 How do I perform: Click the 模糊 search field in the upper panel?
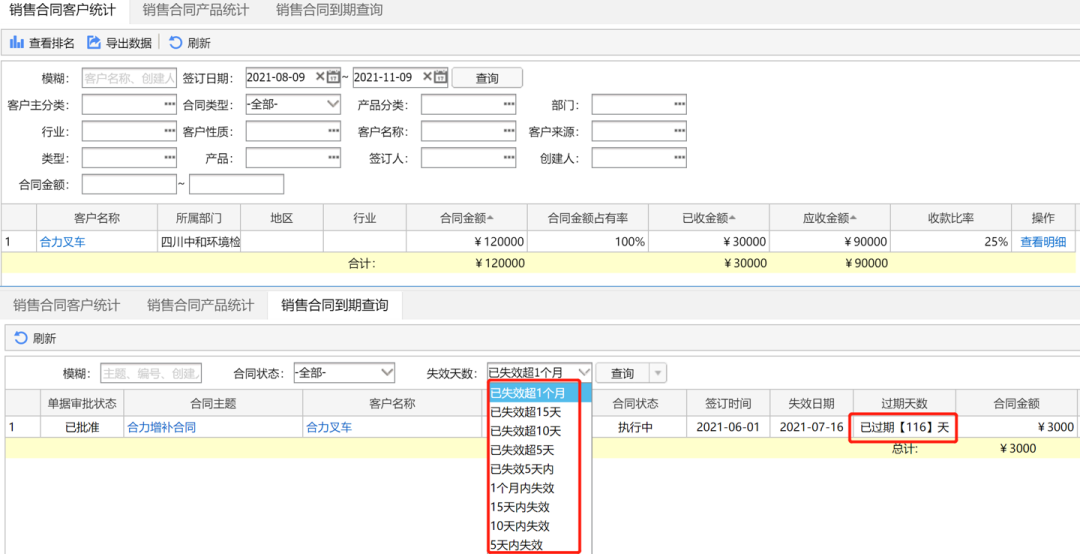(x=129, y=78)
